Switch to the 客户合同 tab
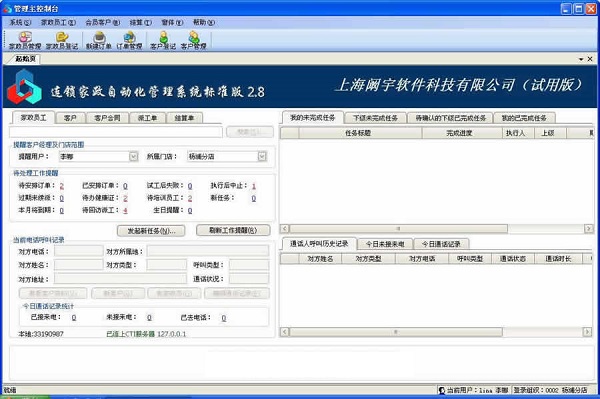This screenshot has width=600, height=399. (x=107, y=118)
